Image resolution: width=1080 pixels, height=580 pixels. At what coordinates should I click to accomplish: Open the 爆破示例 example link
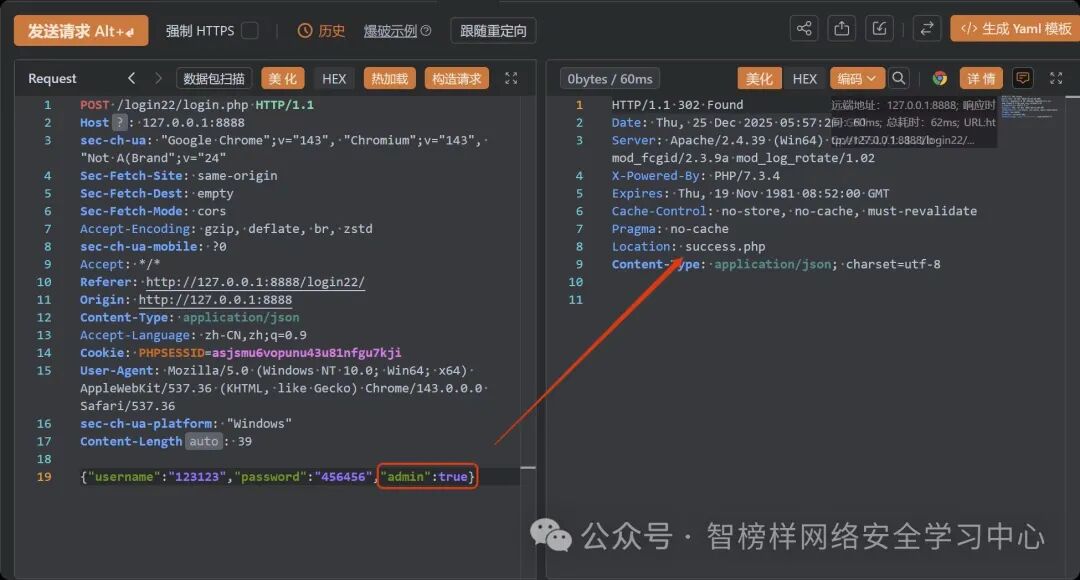click(x=390, y=31)
